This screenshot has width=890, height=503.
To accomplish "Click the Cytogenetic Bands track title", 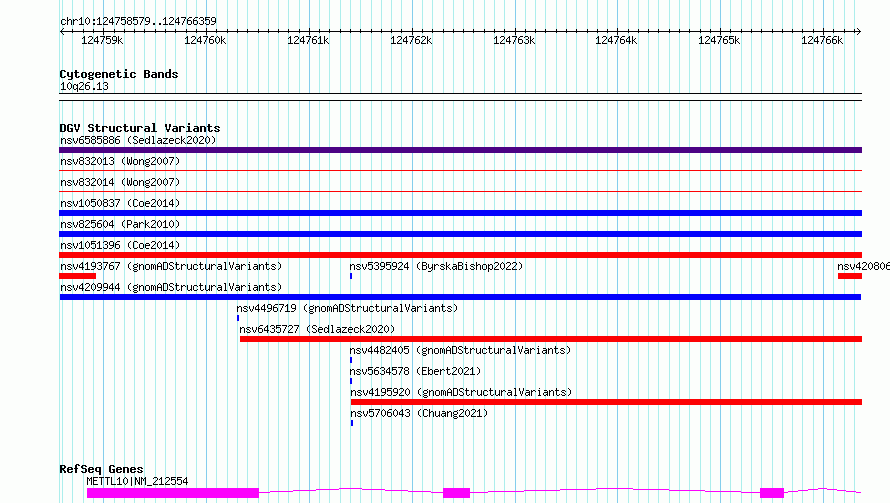I will coord(119,74).
